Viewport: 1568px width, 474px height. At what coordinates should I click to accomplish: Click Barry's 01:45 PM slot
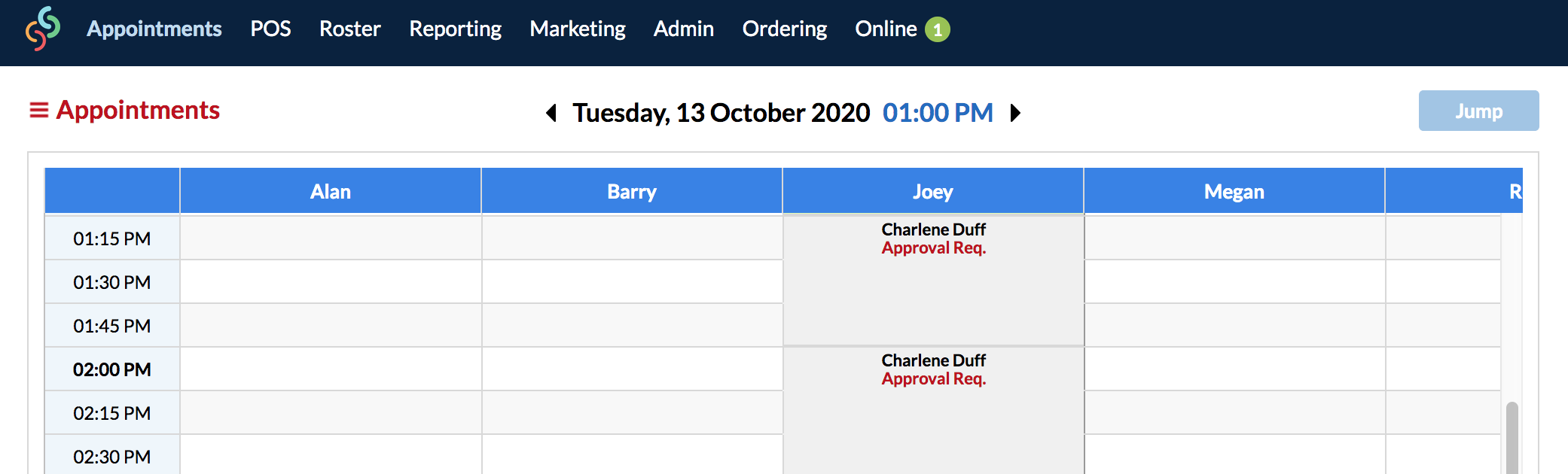(632, 326)
